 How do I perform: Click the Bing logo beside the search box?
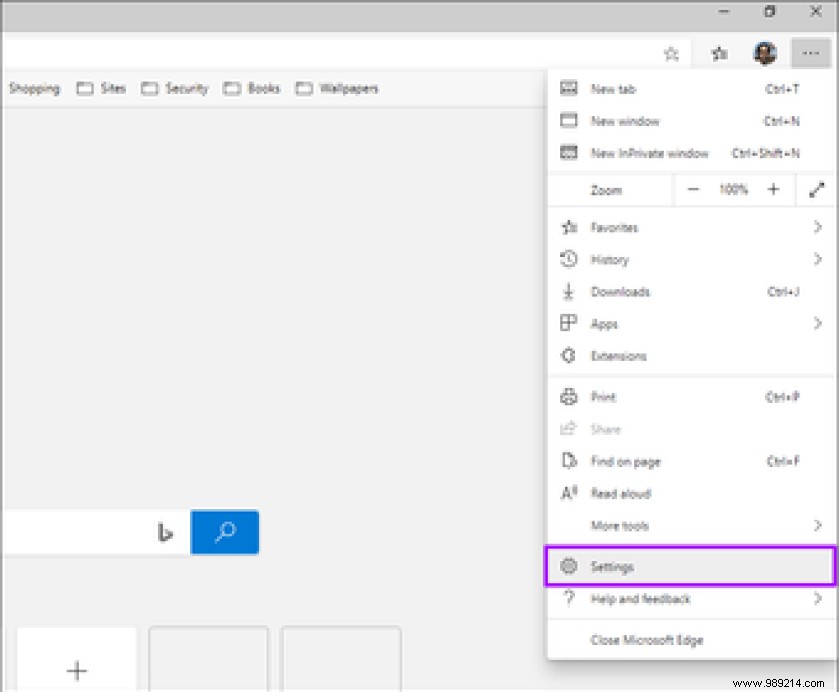pos(165,534)
